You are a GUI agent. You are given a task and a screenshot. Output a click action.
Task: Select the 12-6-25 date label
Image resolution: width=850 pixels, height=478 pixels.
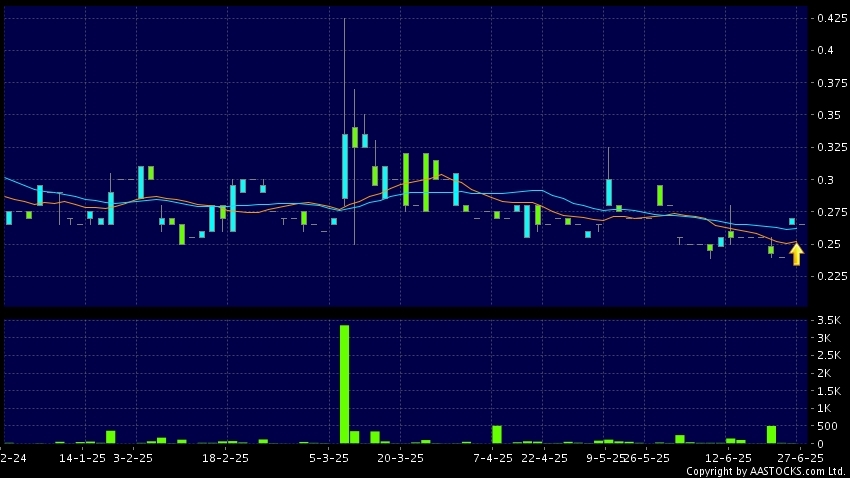tap(728, 458)
